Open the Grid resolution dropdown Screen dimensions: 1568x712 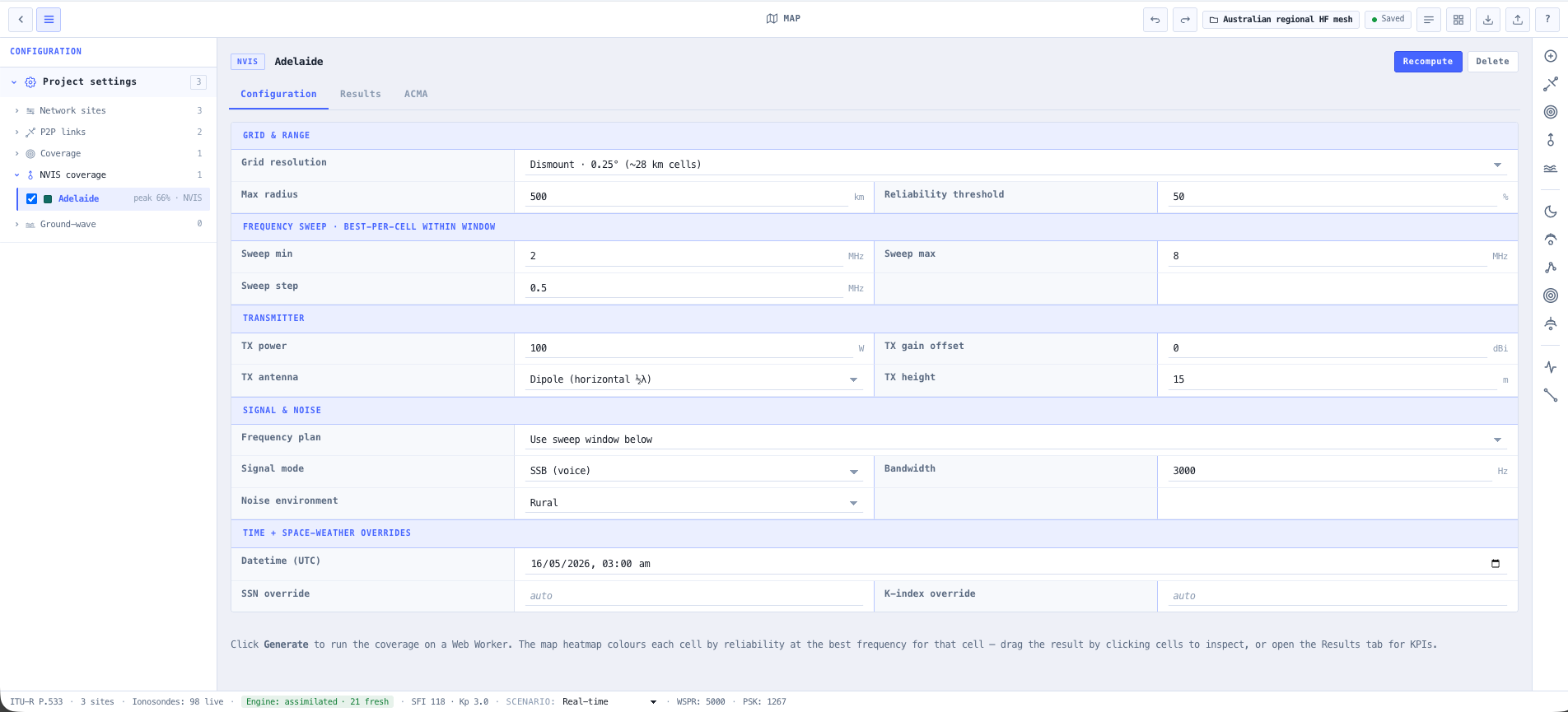[1015, 165]
